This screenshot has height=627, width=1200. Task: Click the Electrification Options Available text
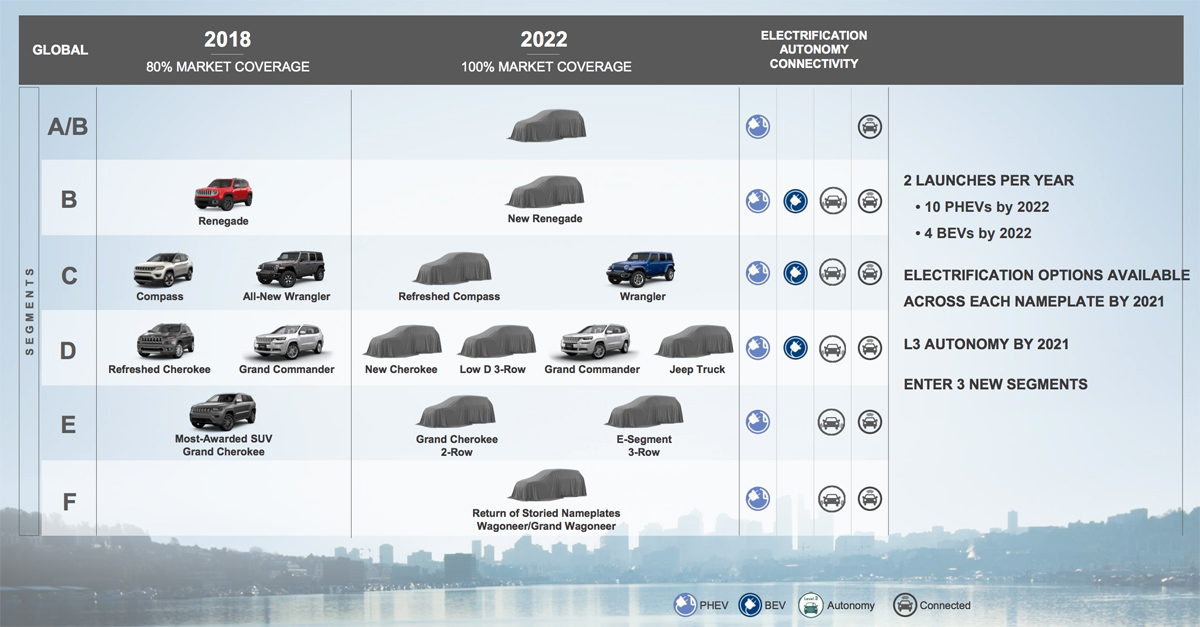coord(1046,288)
